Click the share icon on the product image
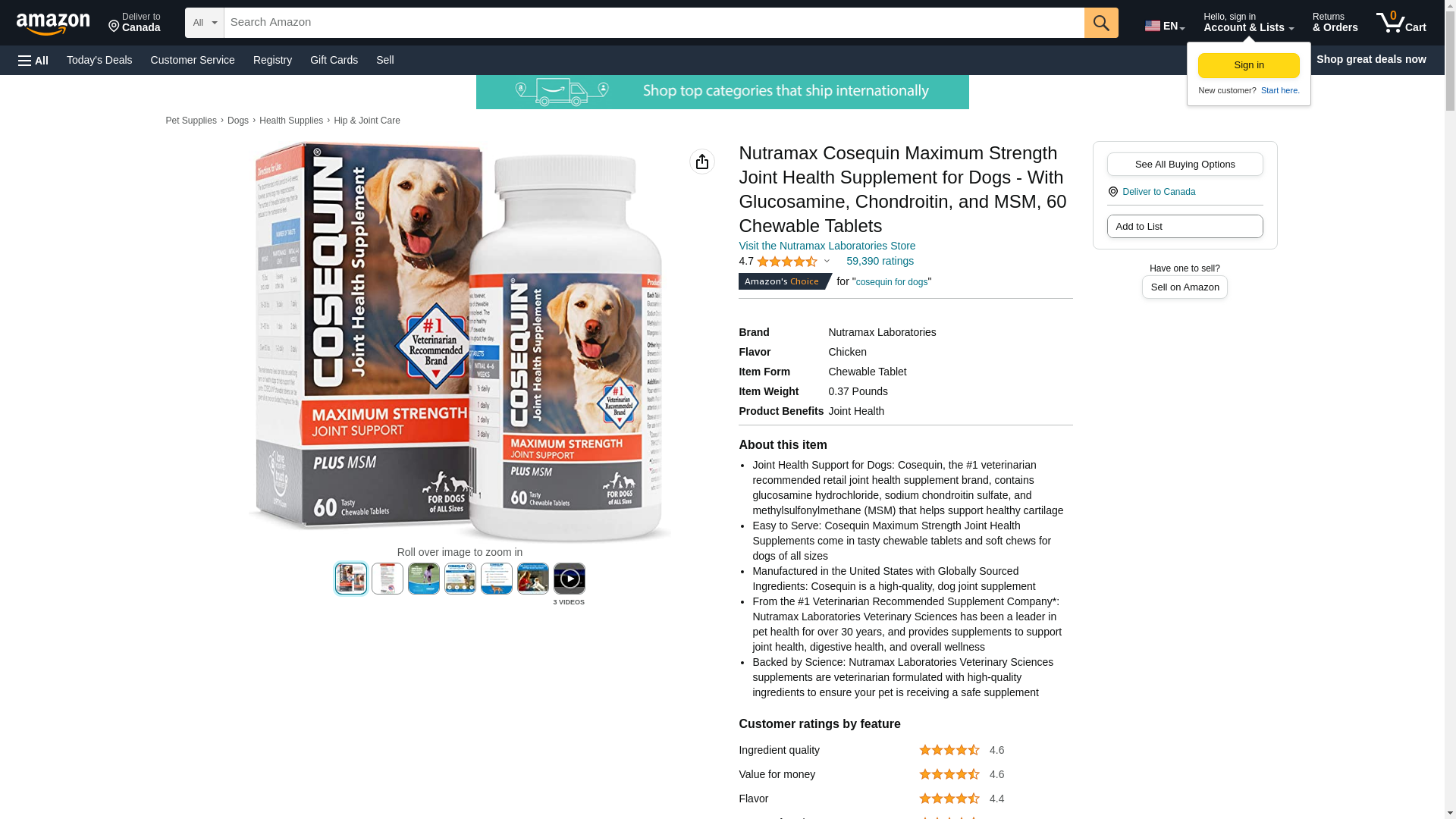 click(x=702, y=162)
